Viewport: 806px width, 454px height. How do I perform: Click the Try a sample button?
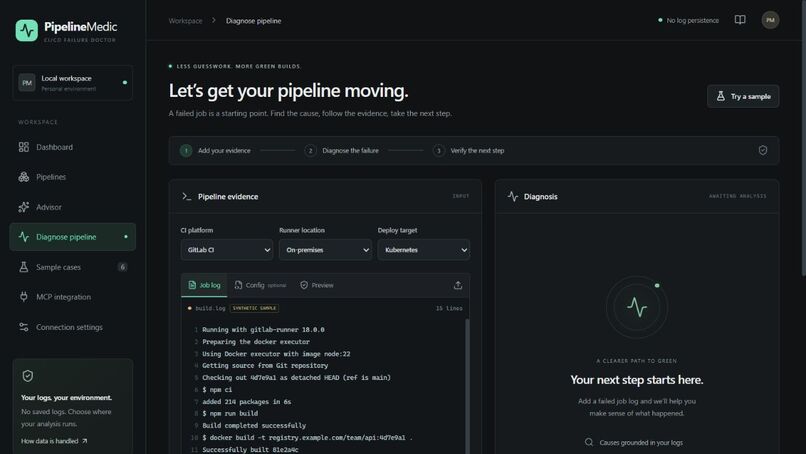[x=743, y=96]
